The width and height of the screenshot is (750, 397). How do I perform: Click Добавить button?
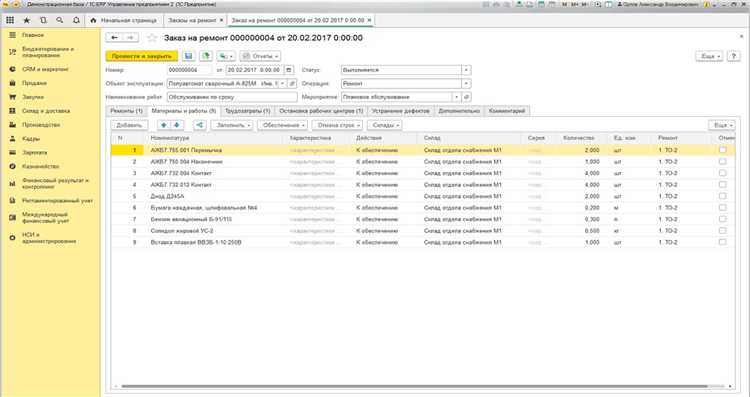coord(129,125)
